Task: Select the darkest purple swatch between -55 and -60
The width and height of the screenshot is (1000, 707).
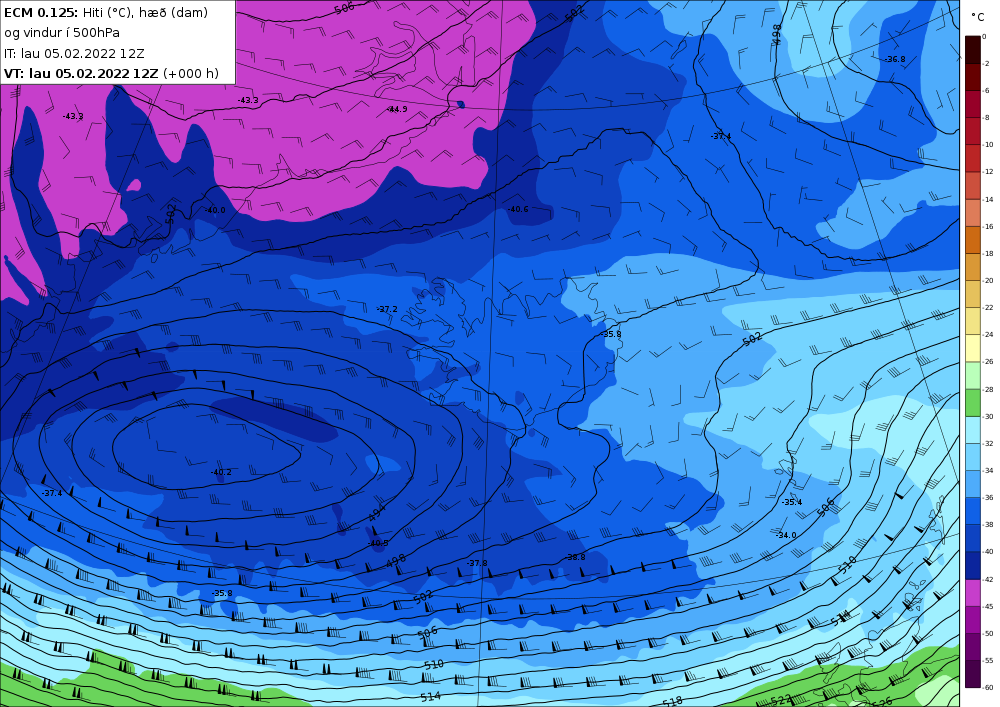Action: 973,674
